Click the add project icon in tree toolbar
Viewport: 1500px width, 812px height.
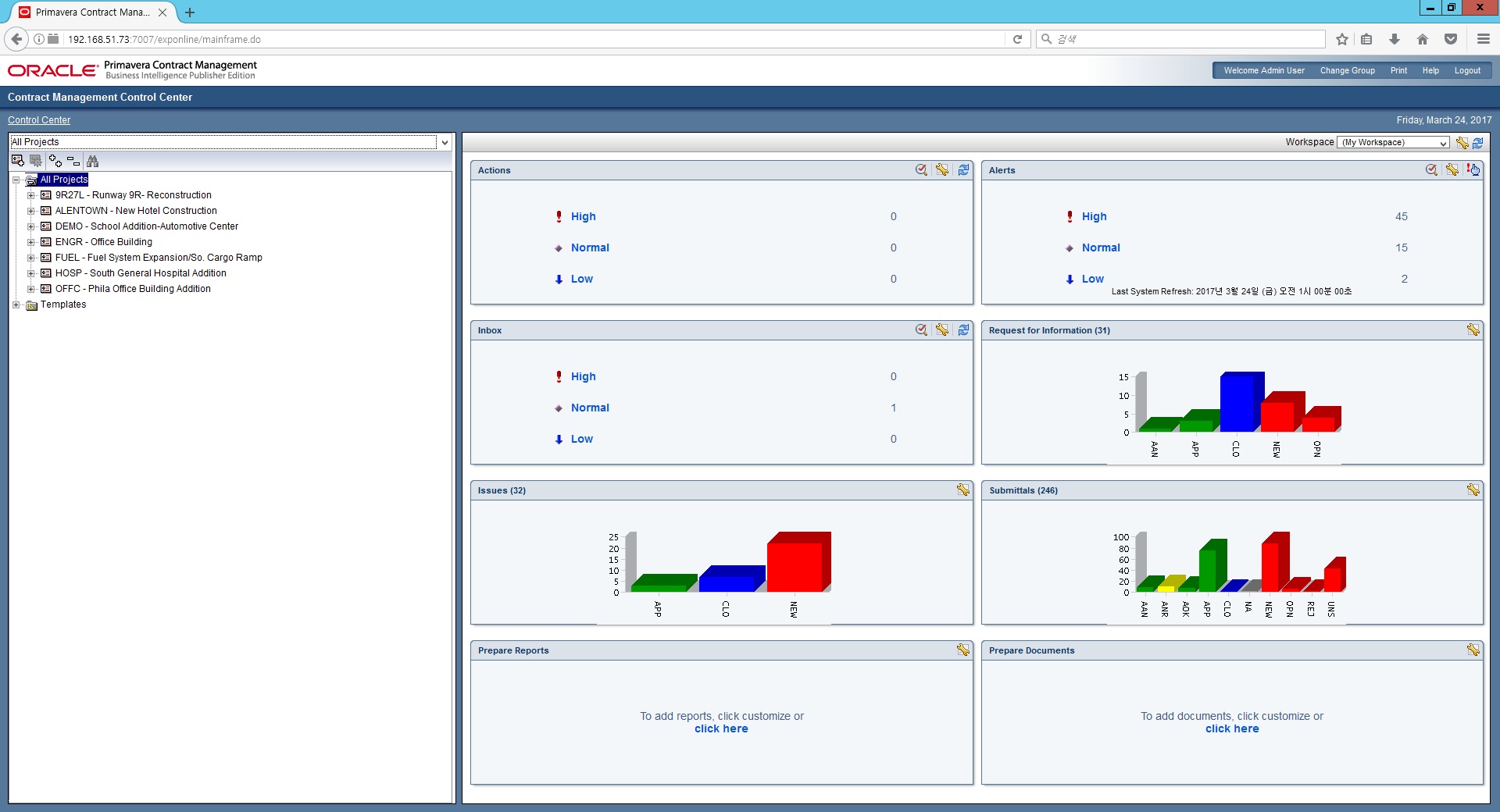coord(17,161)
